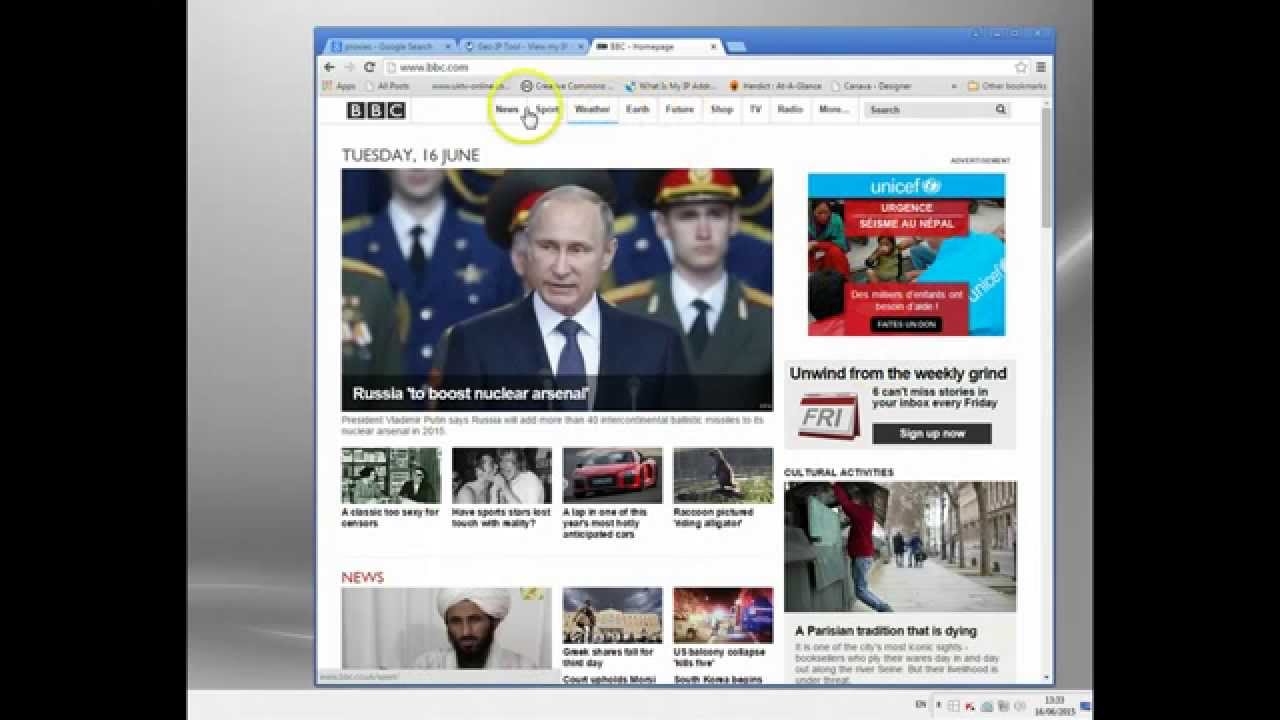This screenshot has height=720, width=1280.
Task: Open the What Is My IP Address bookmark
Action: [x=672, y=86]
